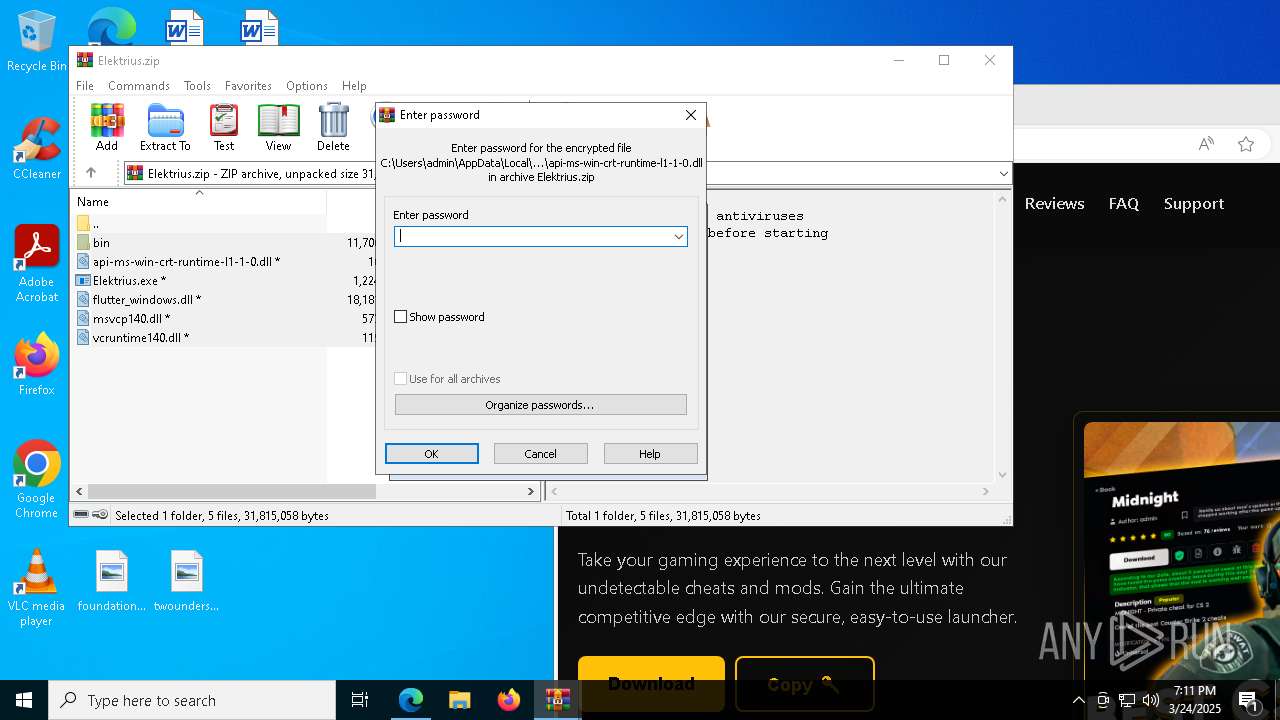Expand the archive path dropdown arrow

point(1003,174)
